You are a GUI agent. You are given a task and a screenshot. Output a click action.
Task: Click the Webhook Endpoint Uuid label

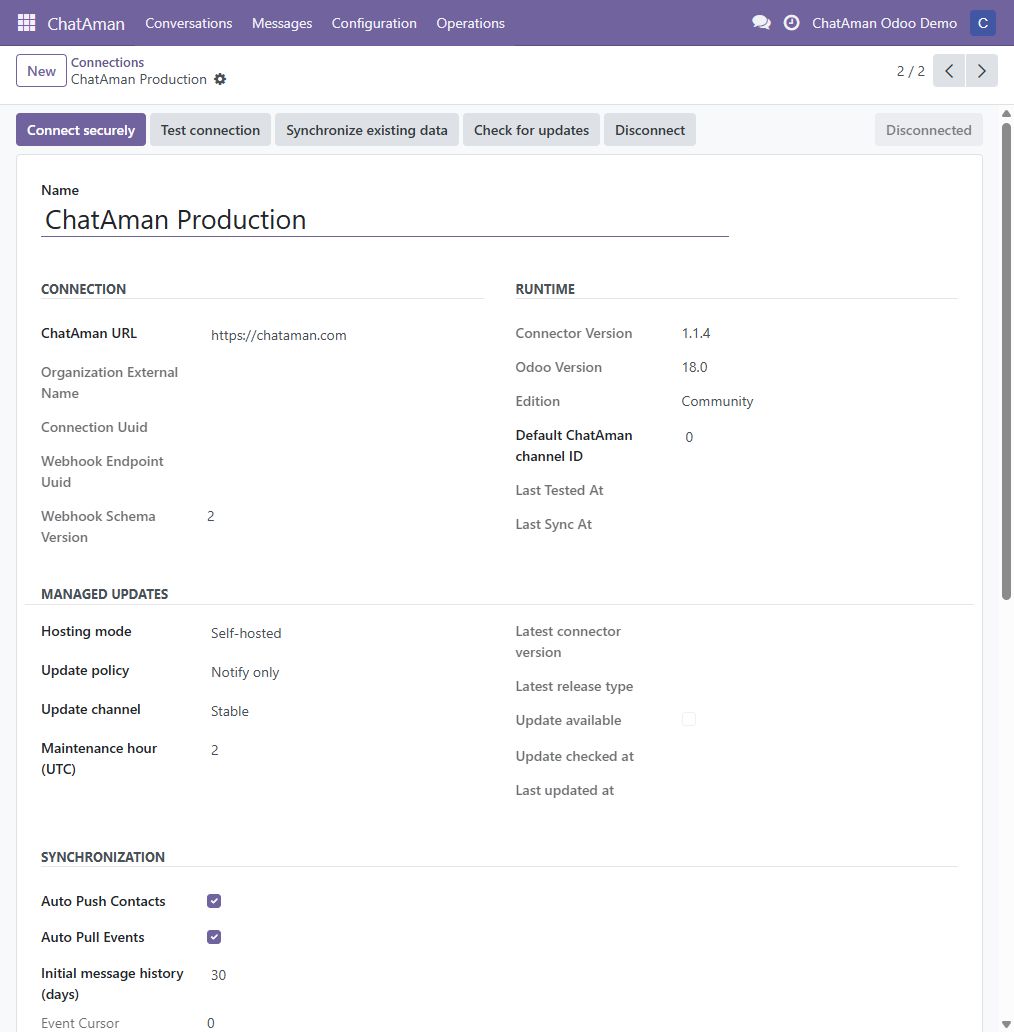(x=102, y=471)
